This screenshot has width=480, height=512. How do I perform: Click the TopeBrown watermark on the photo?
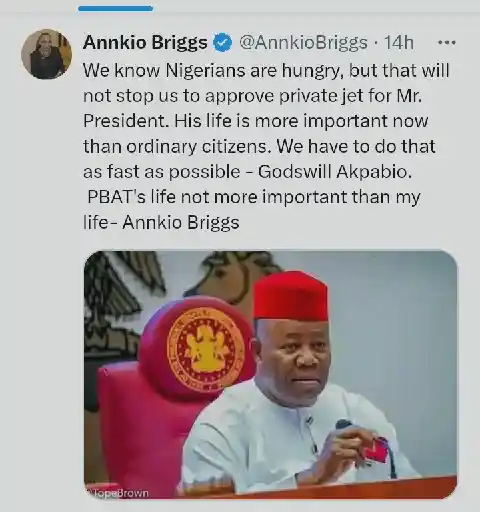click(x=118, y=493)
